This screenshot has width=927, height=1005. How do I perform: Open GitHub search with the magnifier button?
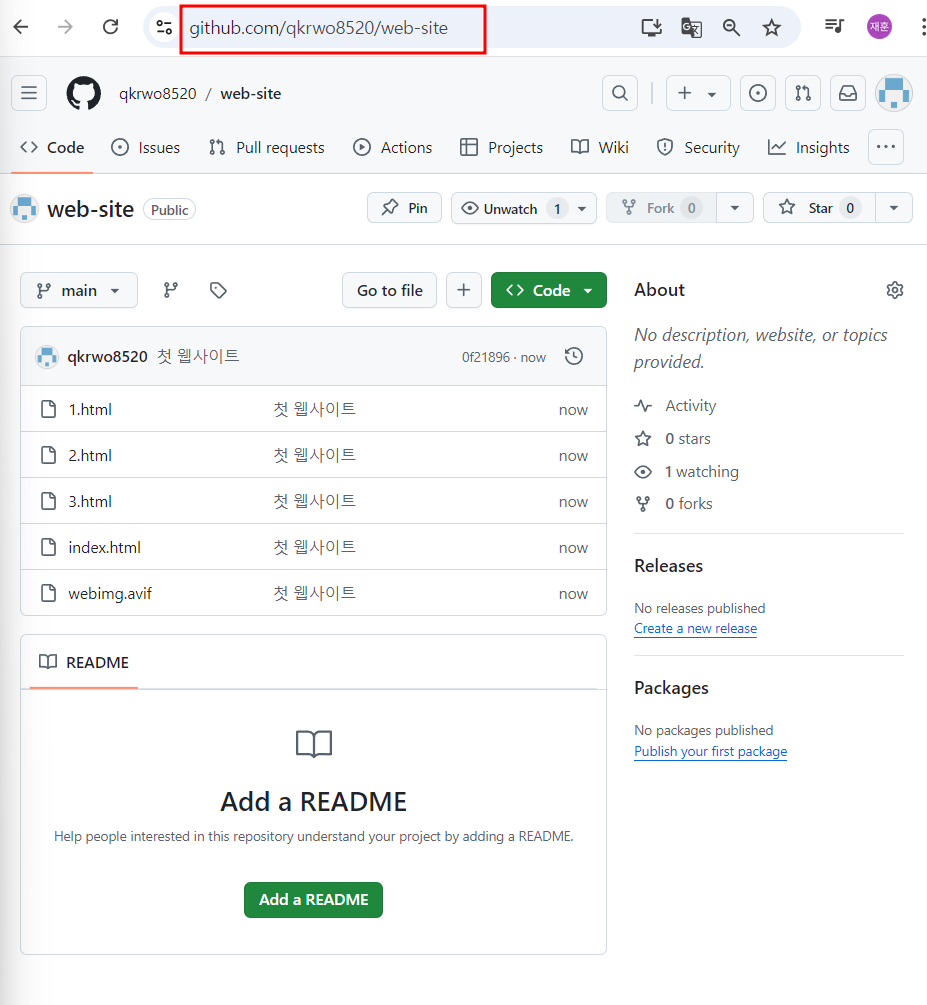click(x=620, y=93)
